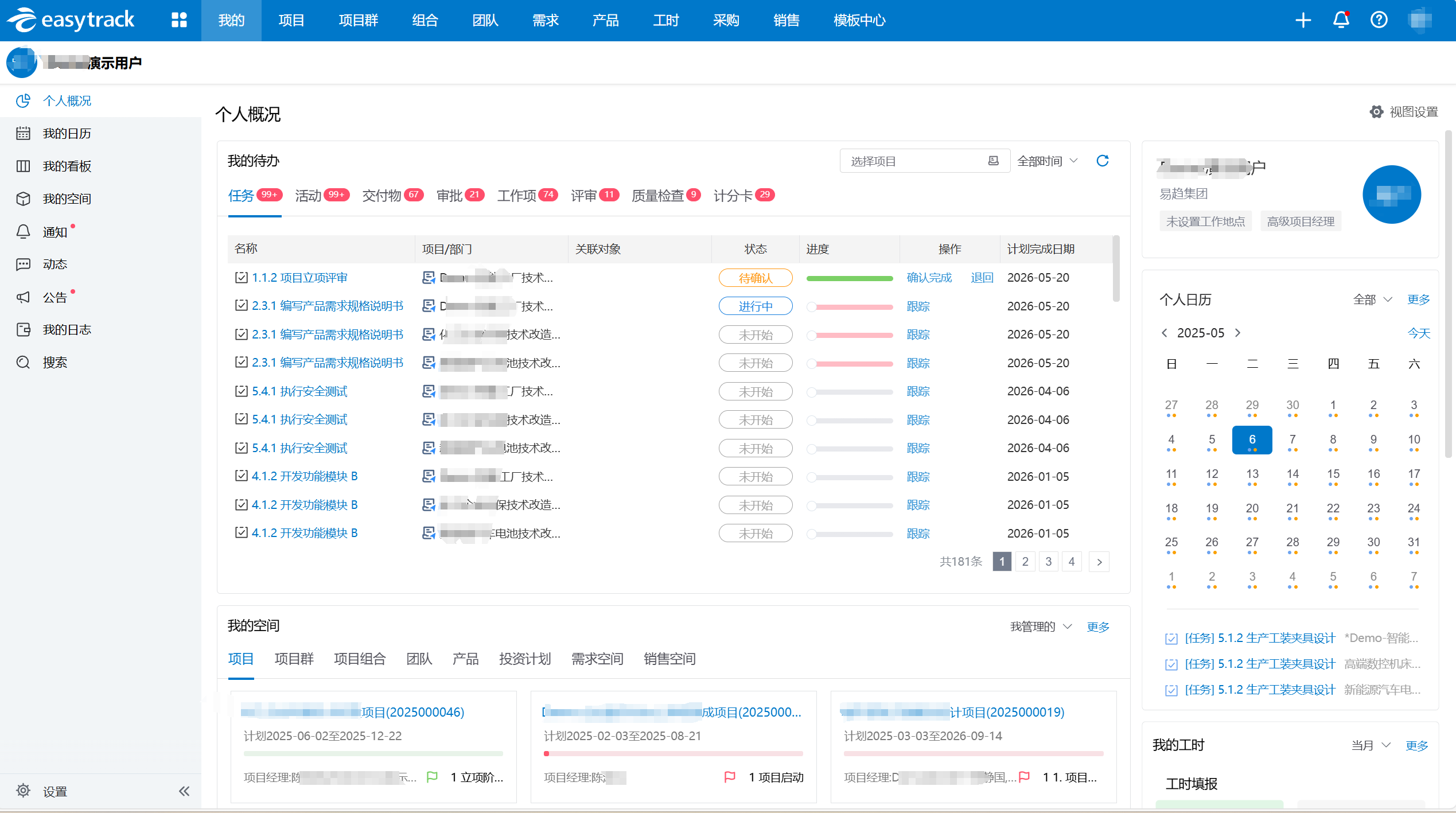Tick the first [任务] 5.1.2 生产工装夹具设计 checkbox

click(x=1171, y=639)
